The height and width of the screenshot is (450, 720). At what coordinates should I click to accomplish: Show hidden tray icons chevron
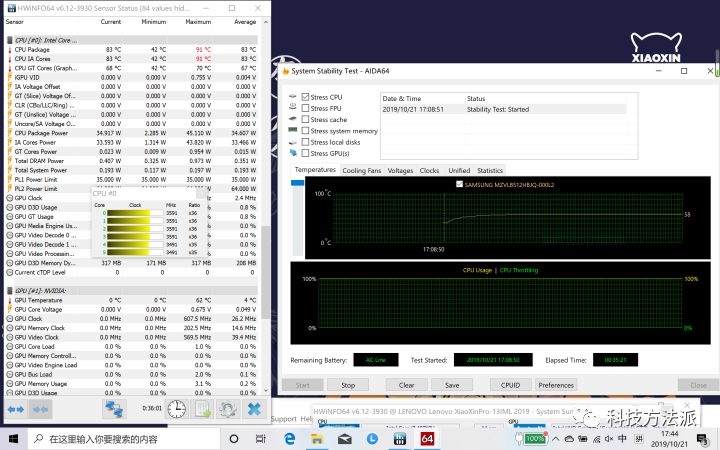pyautogui.click(x=556, y=439)
